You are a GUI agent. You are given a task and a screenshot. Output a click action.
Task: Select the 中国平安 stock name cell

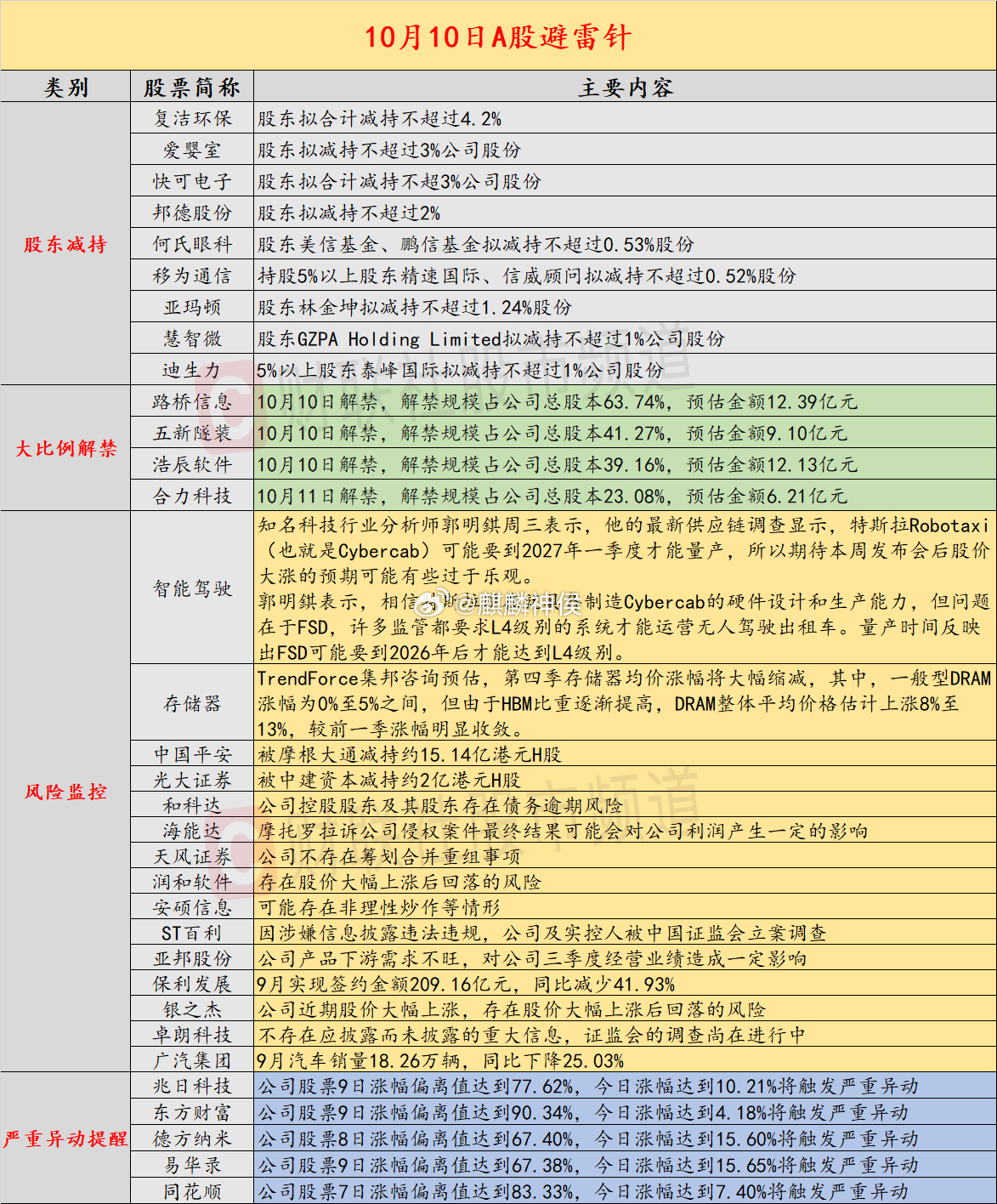pyautogui.click(x=192, y=754)
